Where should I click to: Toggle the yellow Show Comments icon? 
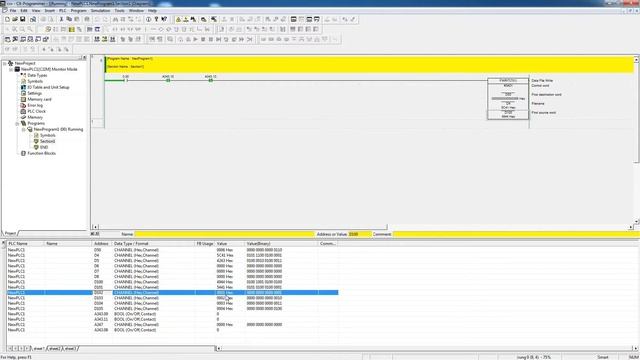[x=72, y=29]
